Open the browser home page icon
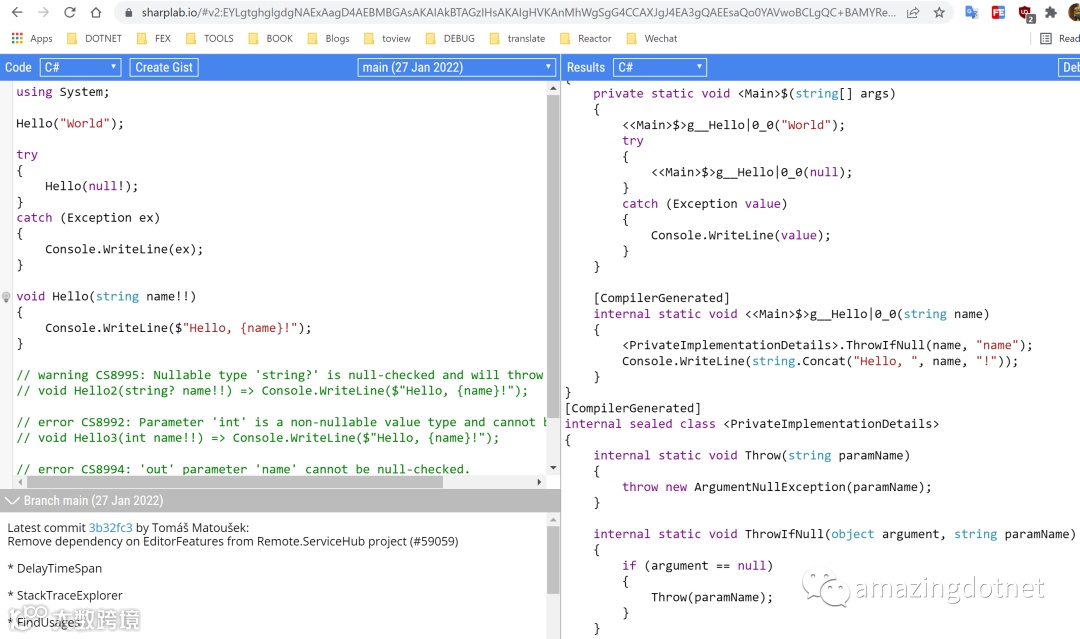 pyautogui.click(x=96, y=12)
